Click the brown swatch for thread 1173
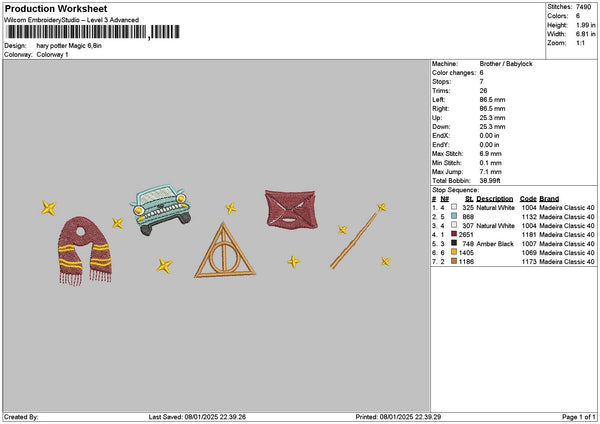Screen dimensions: 600x424 pos(454,261)
